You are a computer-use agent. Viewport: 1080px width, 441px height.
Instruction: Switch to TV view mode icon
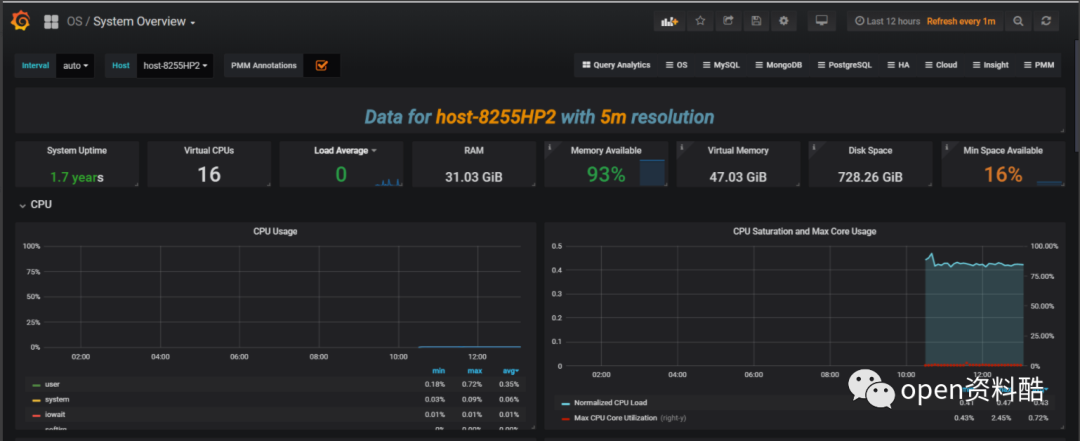click(x=821, y=21)
